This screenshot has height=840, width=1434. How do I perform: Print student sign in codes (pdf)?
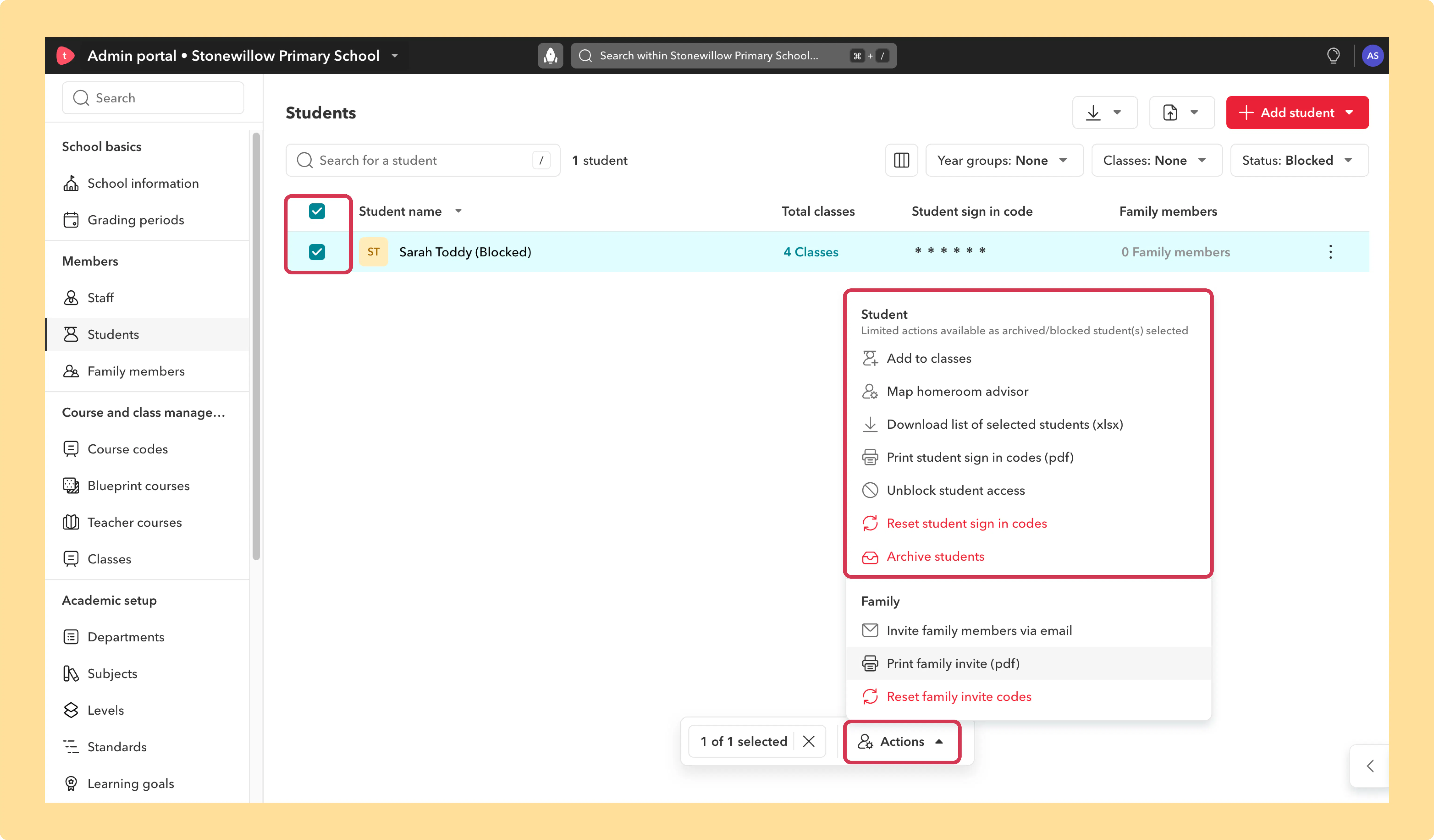(x=1028, y=457)
